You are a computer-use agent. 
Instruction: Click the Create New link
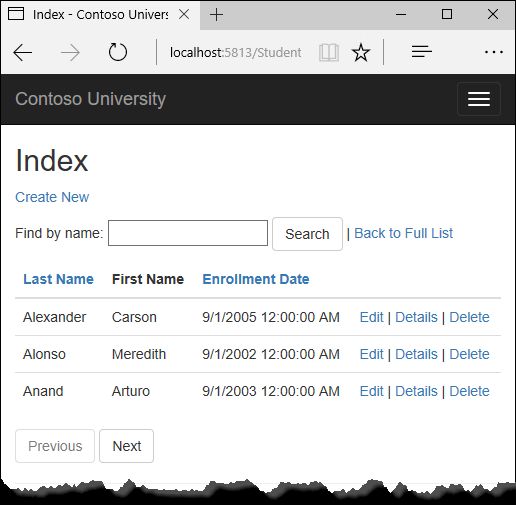pos(52,197)
